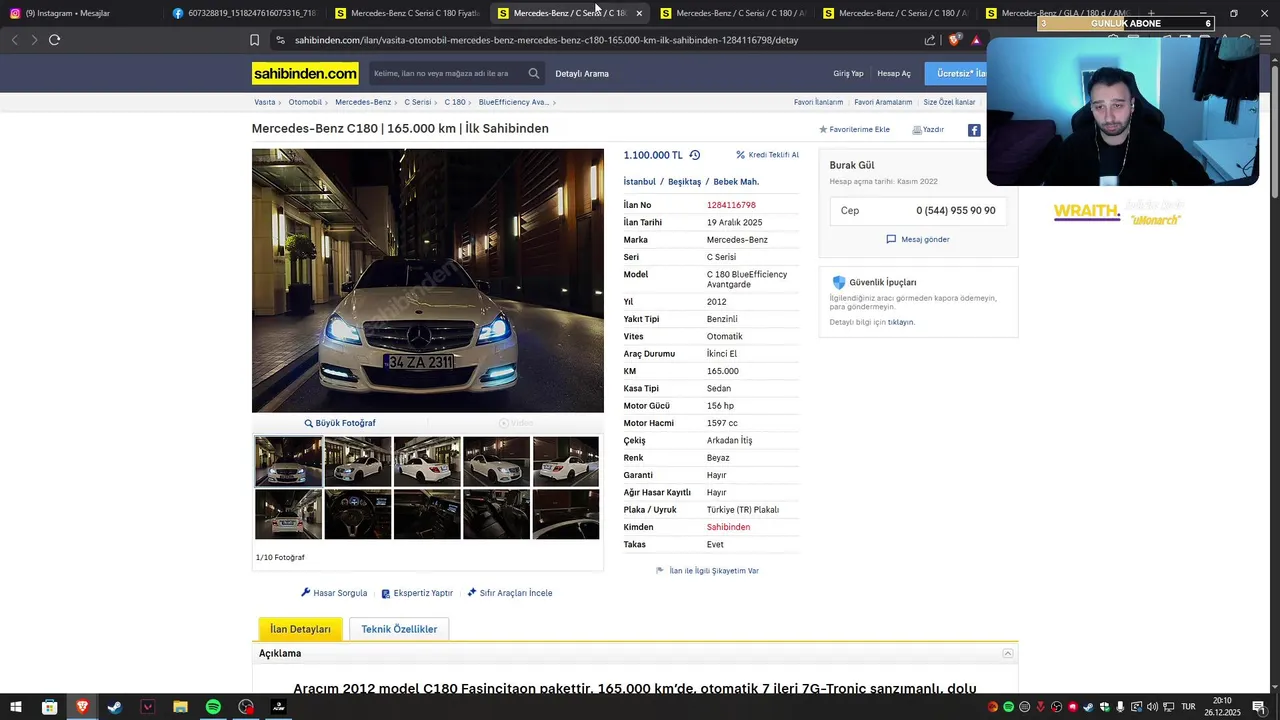Screen dimensions: 1280x720
Task: Click the BlueEfficiency Ava... breadcrumb
Action: coord(513,102)
